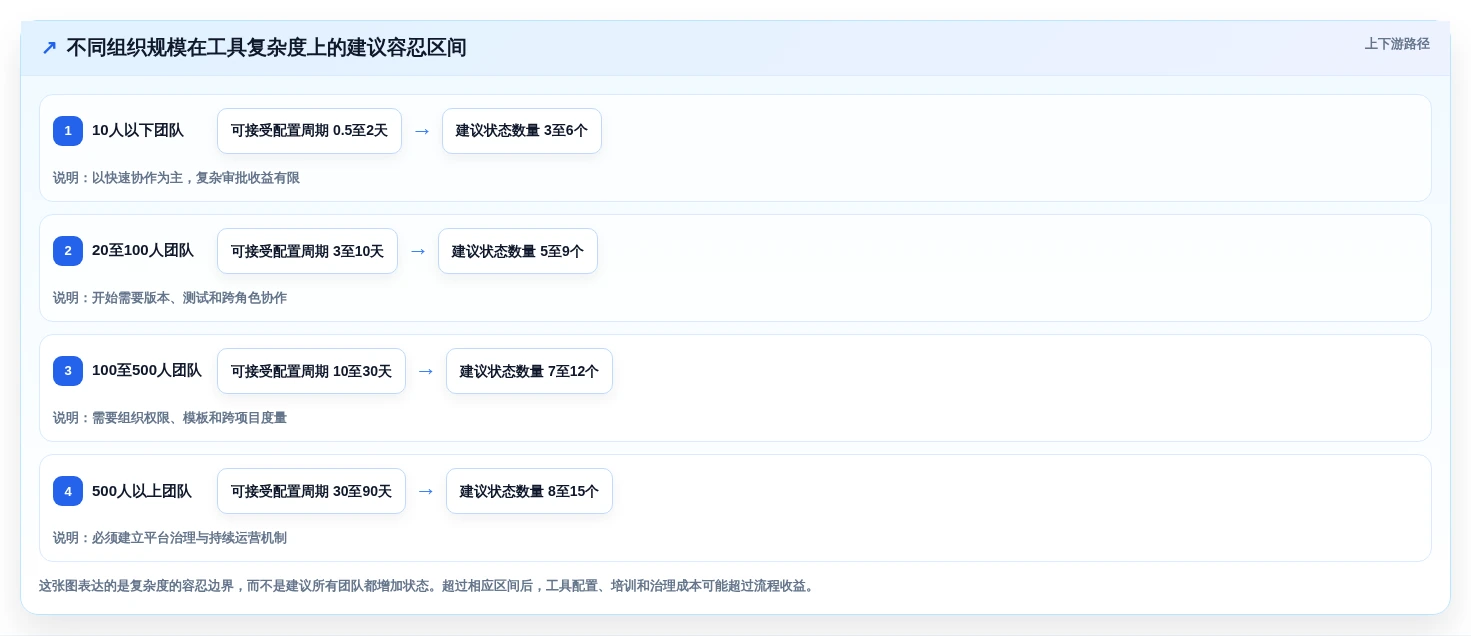
Task: Click the note 必须建立平台治理与持续运营机制
Action: click(189, 538)
